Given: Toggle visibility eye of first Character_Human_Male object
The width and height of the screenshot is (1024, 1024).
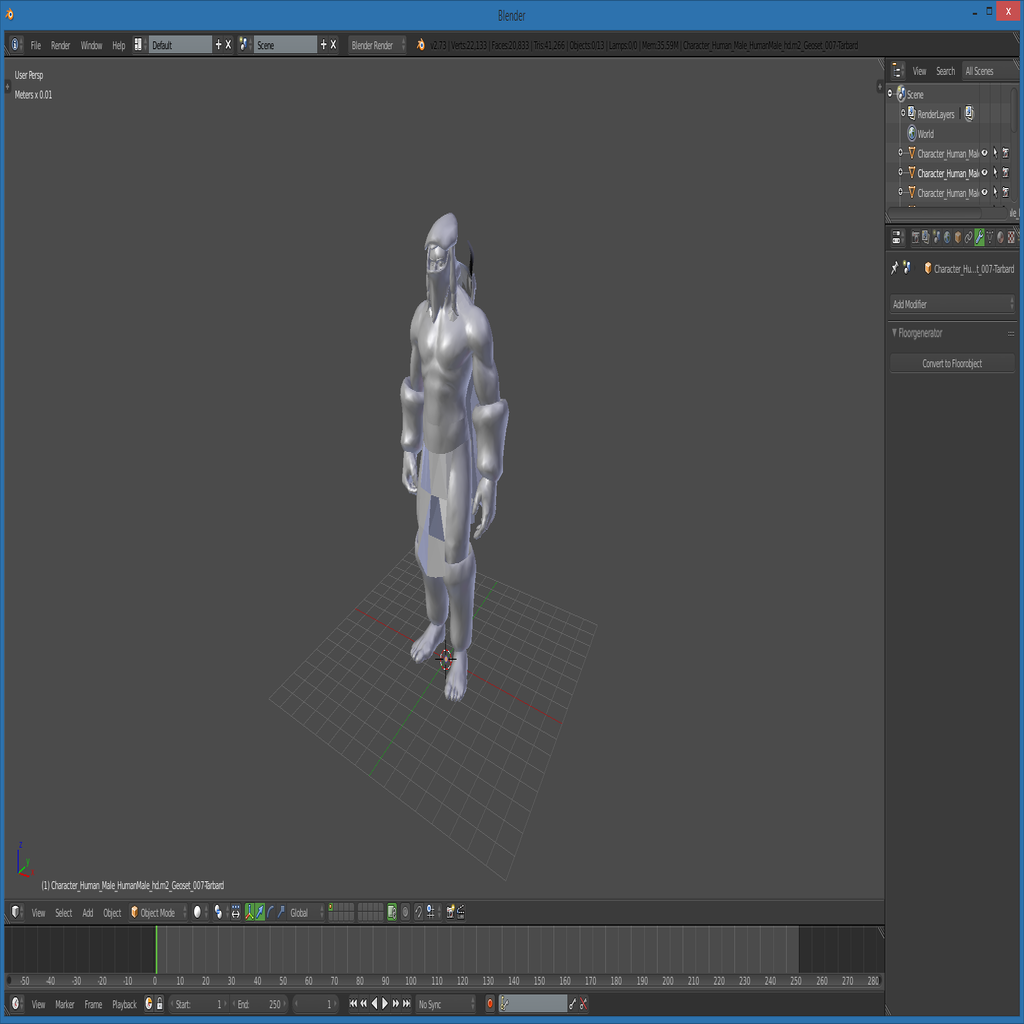Looking at the screenshot, I should (984, 153).
